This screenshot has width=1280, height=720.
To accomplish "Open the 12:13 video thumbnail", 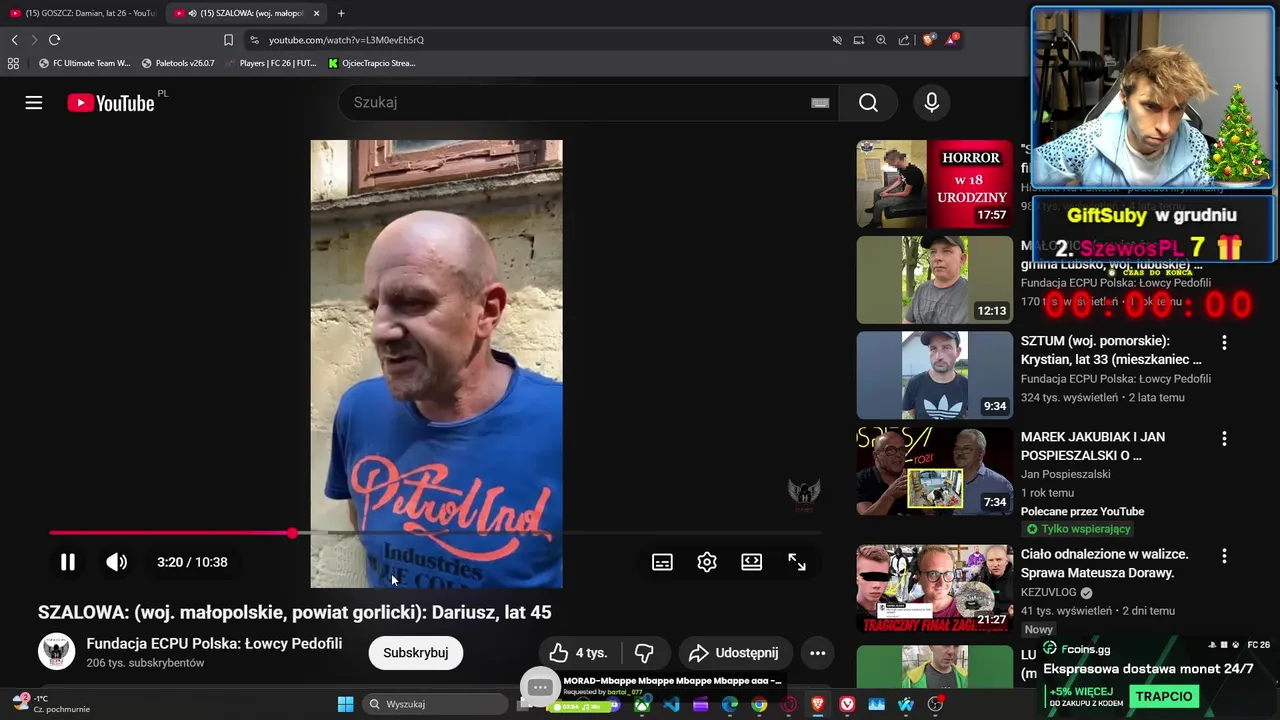I will [934, 280].
